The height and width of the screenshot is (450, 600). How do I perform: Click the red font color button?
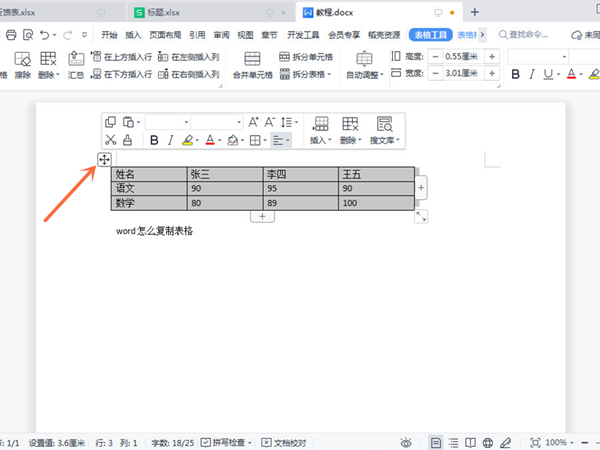(571, 74)
